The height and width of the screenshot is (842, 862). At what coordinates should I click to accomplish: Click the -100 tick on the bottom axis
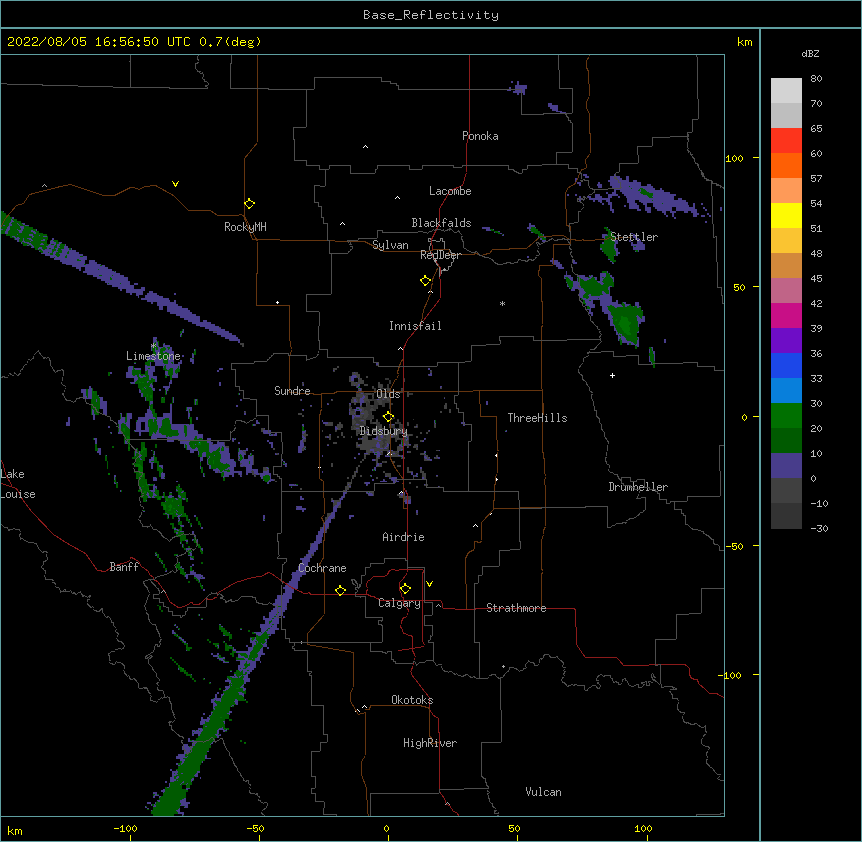pos(125,828)
